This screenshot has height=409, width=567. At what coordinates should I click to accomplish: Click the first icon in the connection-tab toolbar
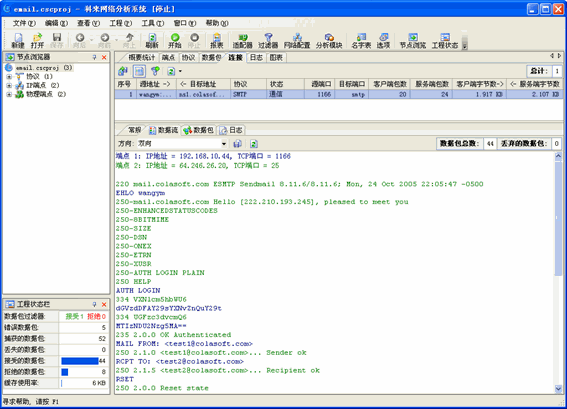123,71
